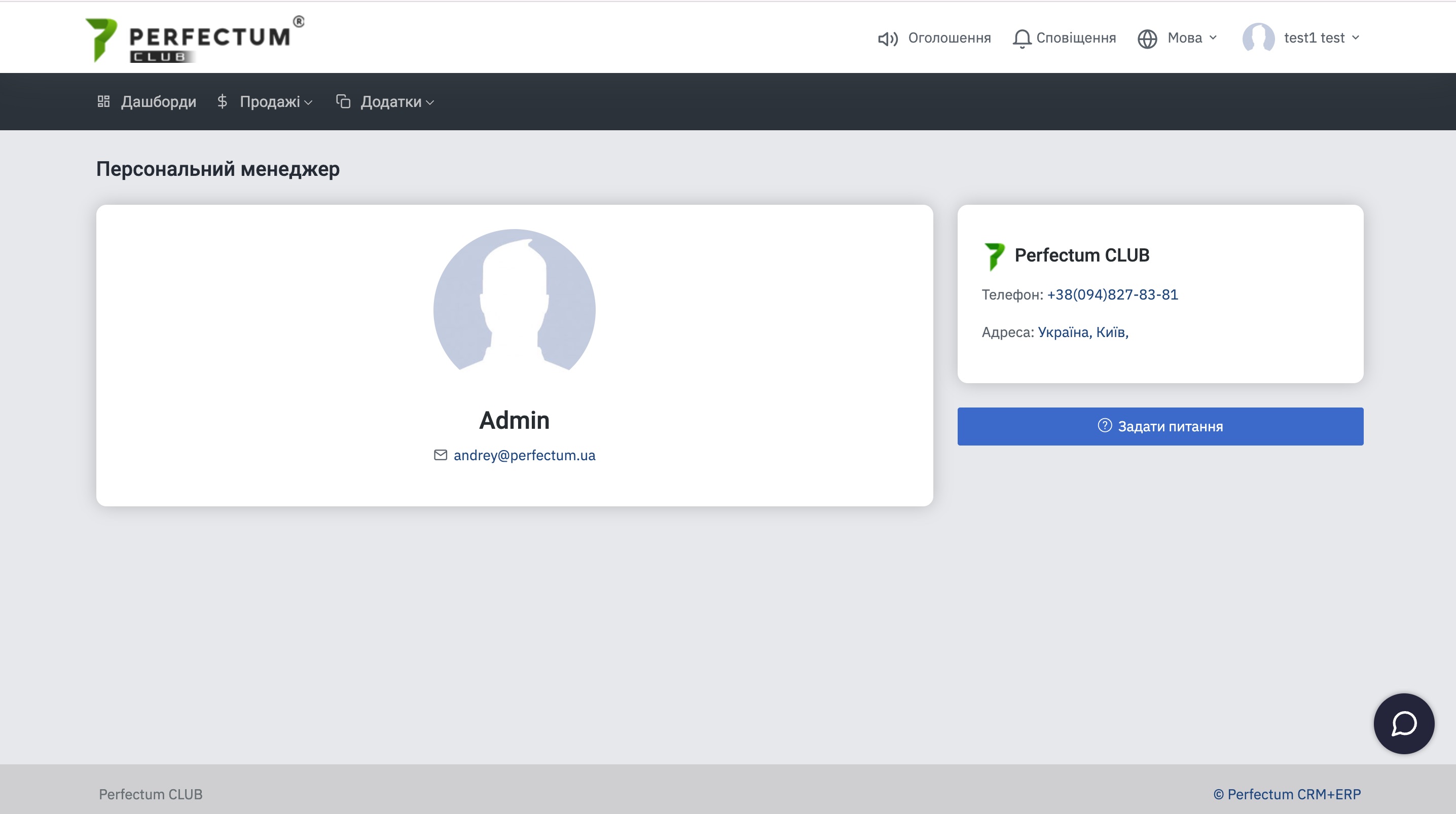
Task: Open the andrey@perfectum.ua email link
Action: click(524, 455)
